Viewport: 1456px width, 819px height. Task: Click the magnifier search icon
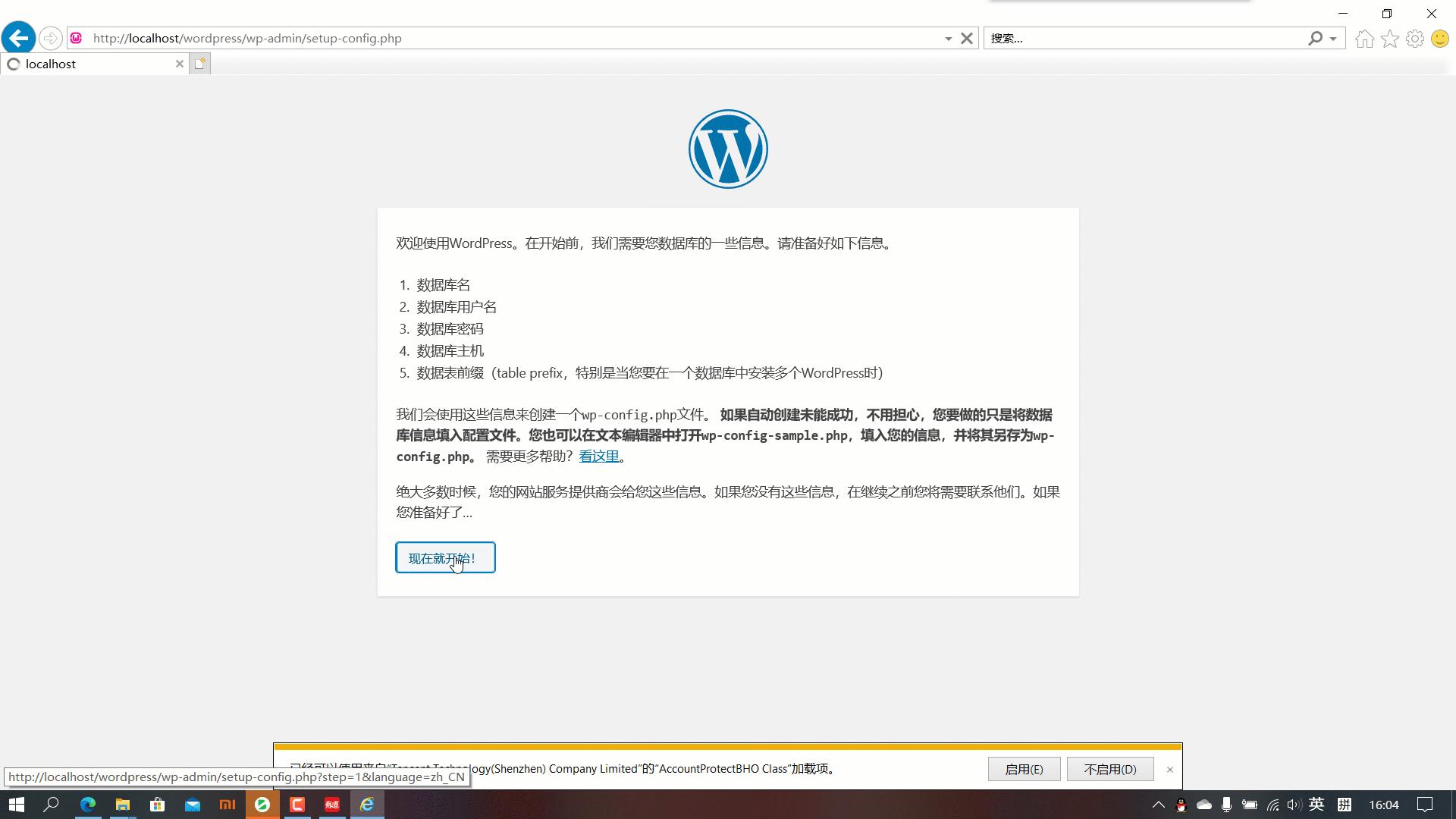(1316, 38)
